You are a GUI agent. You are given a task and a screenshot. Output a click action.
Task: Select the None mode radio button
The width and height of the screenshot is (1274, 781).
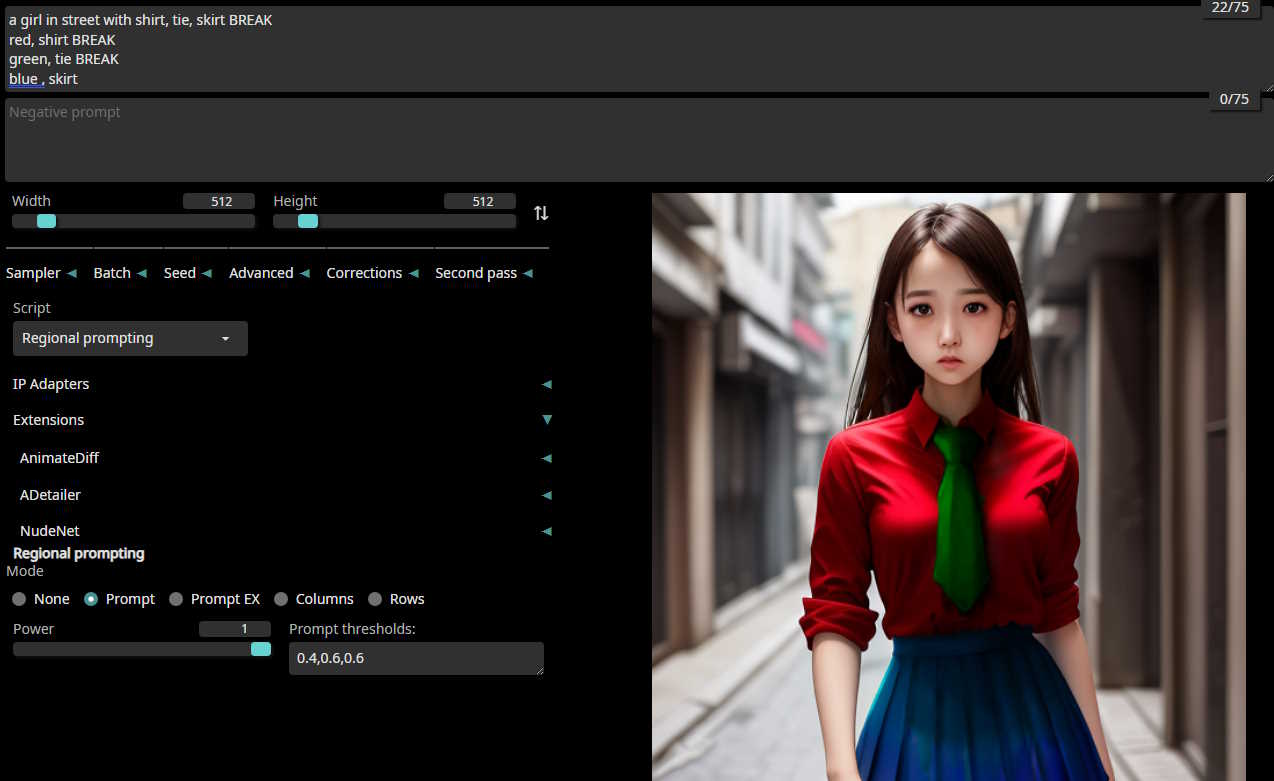click(19, 599)
